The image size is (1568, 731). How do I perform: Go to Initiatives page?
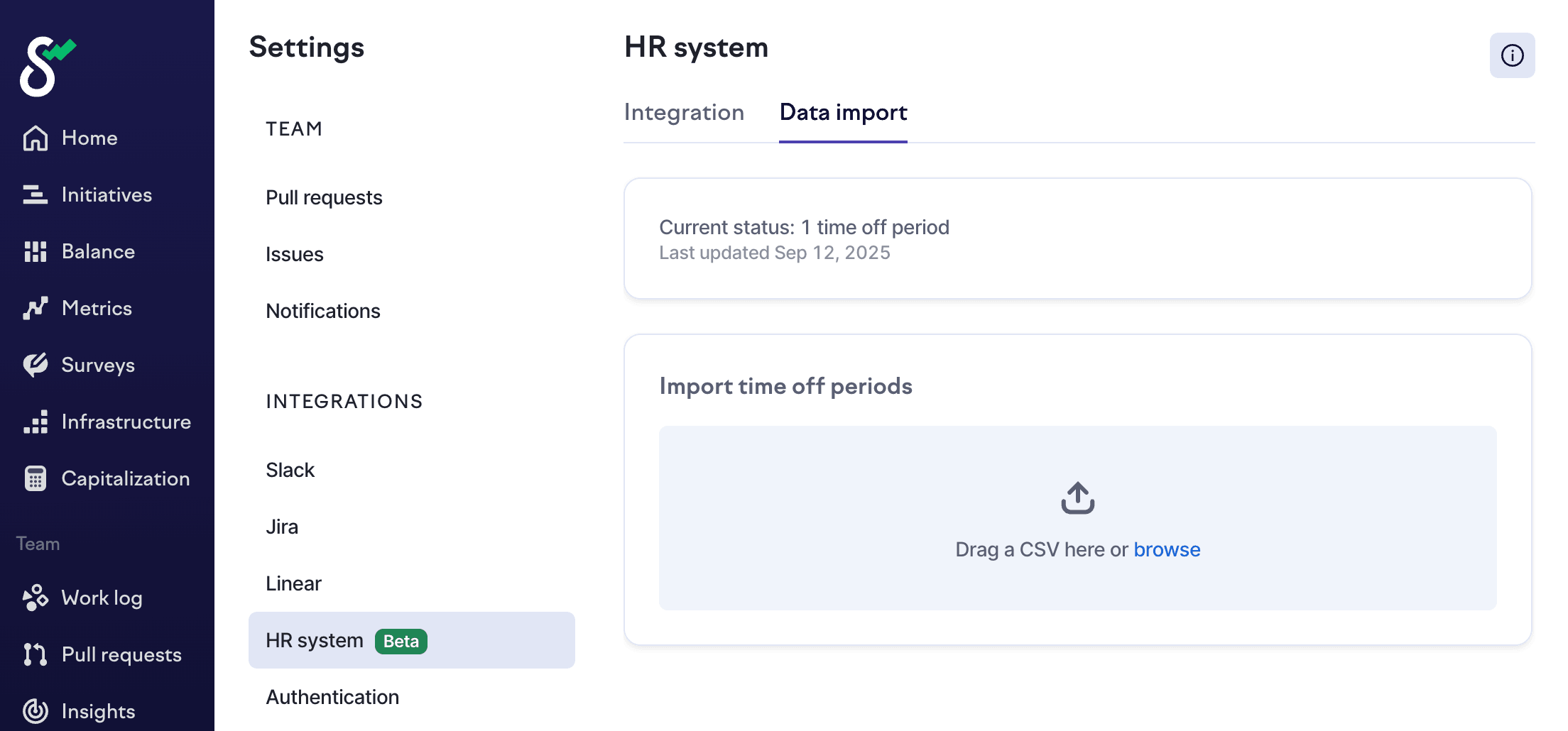(x=107, y=194)
